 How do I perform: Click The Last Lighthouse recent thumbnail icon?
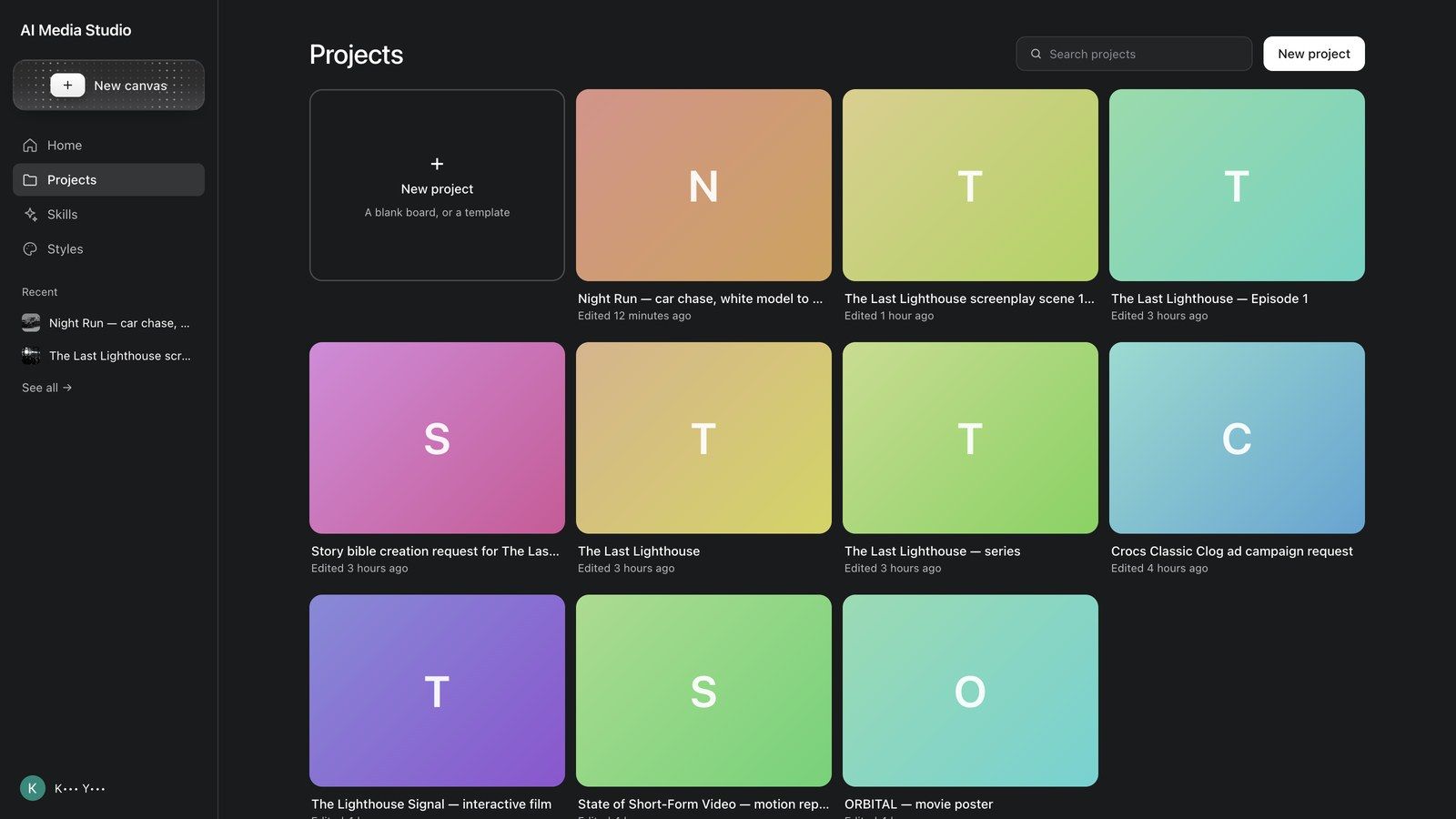tap(31, 356)
